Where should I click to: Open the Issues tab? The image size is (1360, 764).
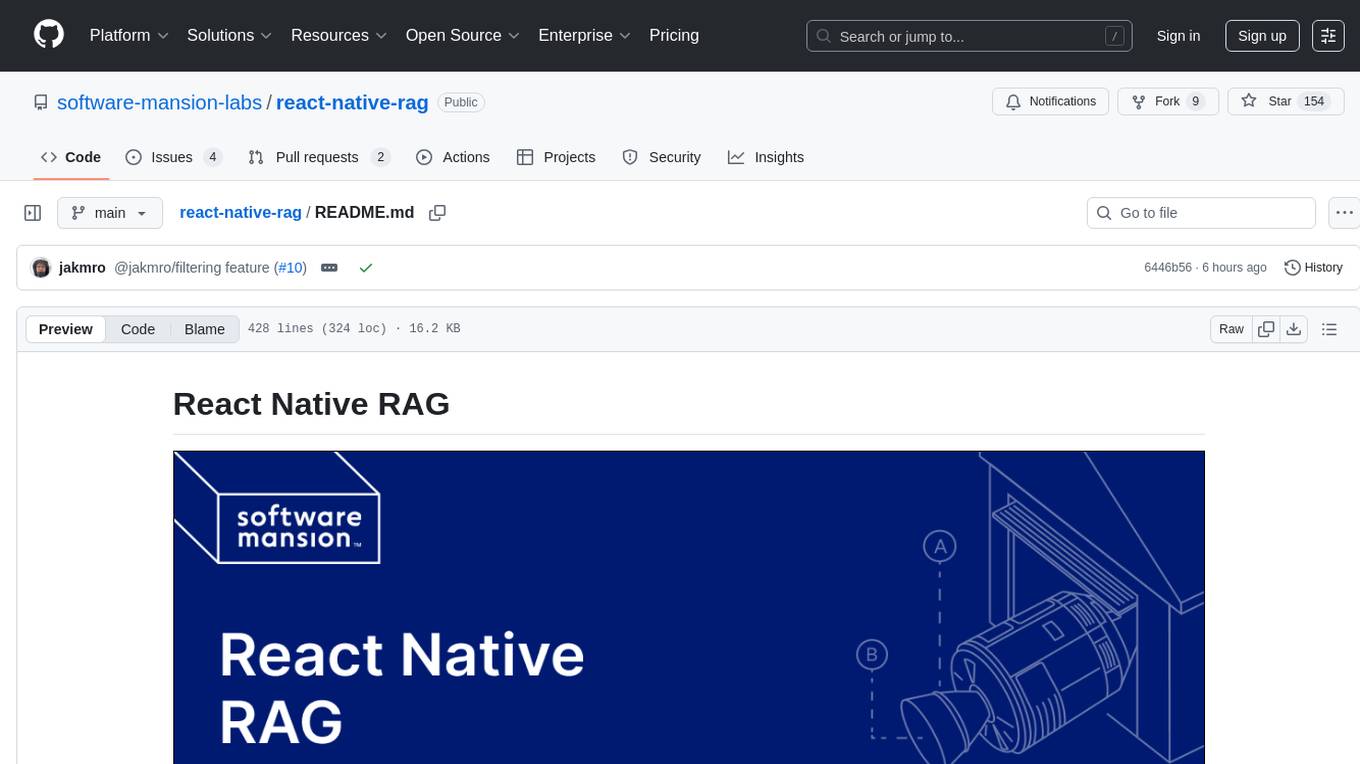click(173, 157)
